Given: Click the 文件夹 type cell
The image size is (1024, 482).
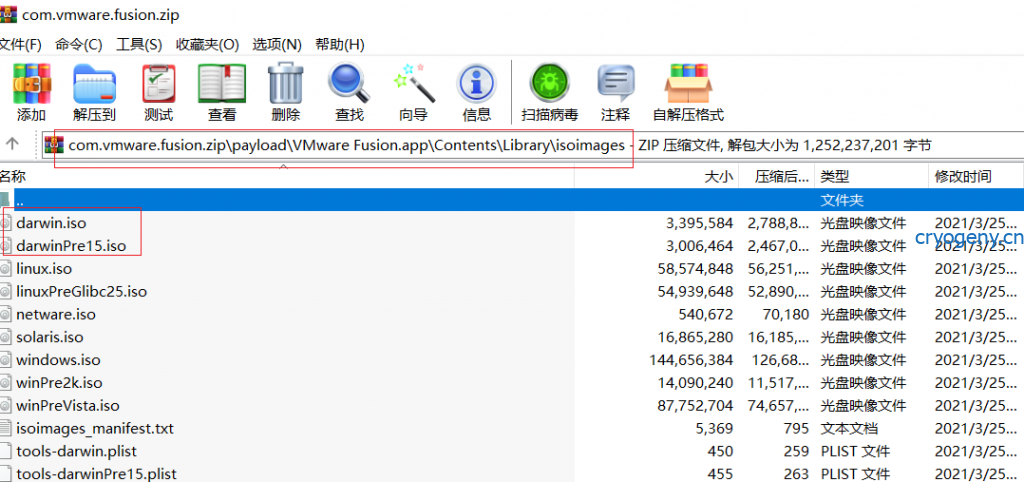Looking at the screenshot, I should (842, 200).
